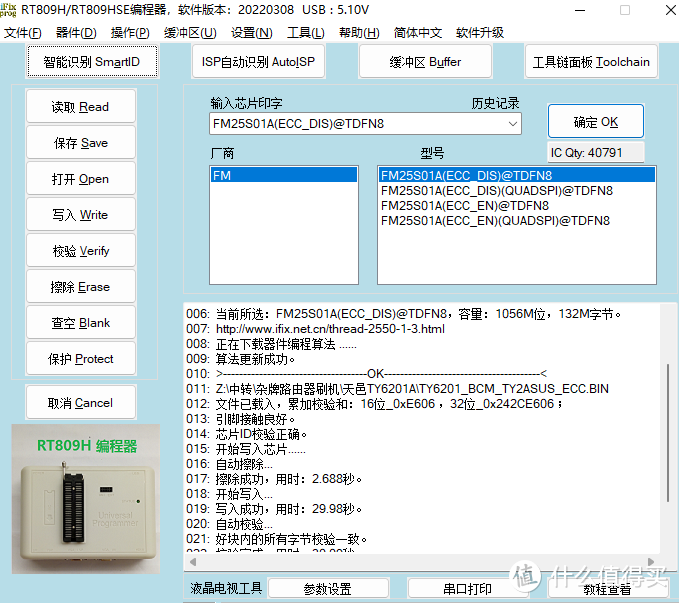Open the 器件(D) menu
Screen dimensions: 679x603
click(76, 33)
